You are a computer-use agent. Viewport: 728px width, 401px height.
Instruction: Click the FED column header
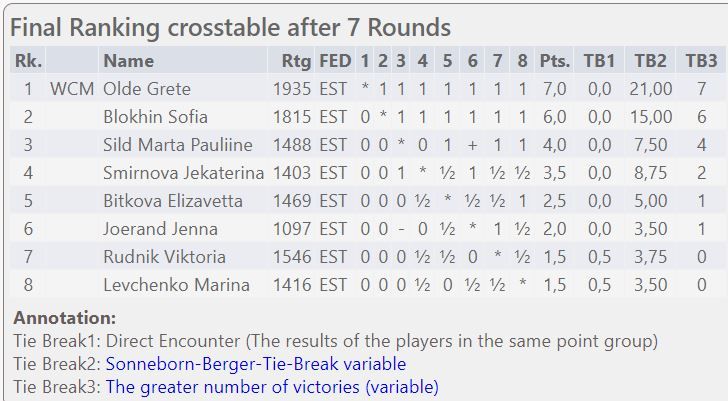pyautogui.click(x=335, y=61)
